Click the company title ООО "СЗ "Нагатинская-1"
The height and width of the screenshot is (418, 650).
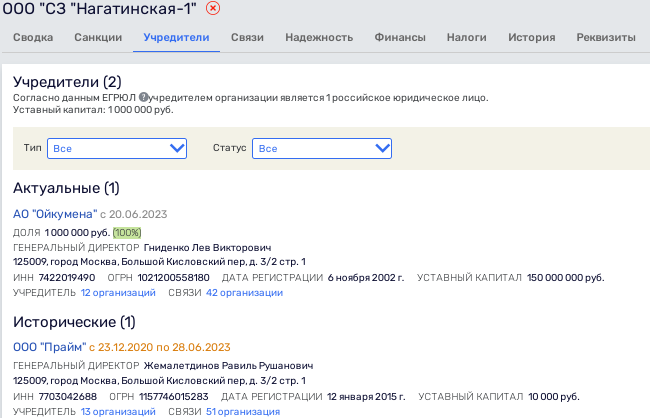99,8
